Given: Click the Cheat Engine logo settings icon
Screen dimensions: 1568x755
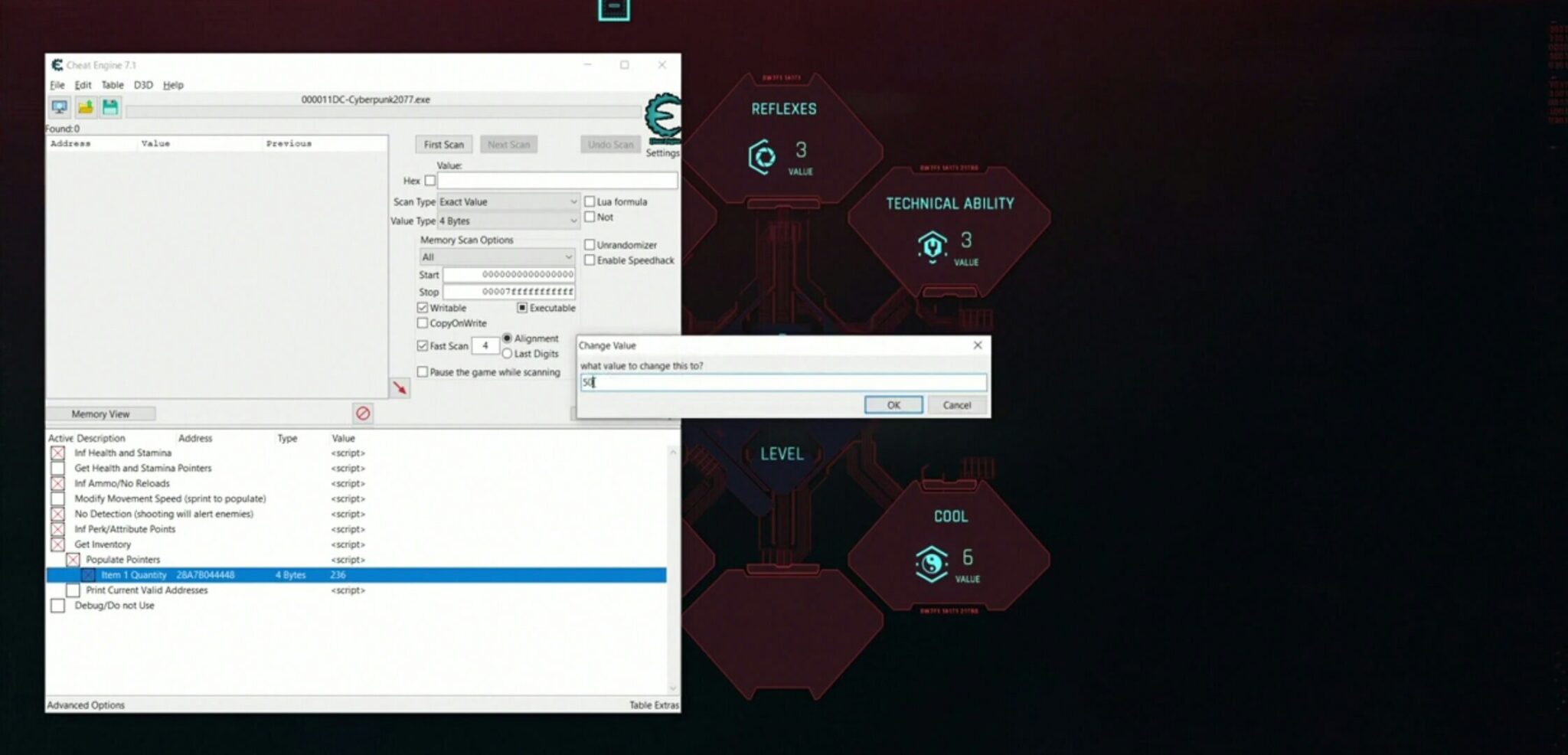Looking at the screenshot, I should tap(662, 119).
